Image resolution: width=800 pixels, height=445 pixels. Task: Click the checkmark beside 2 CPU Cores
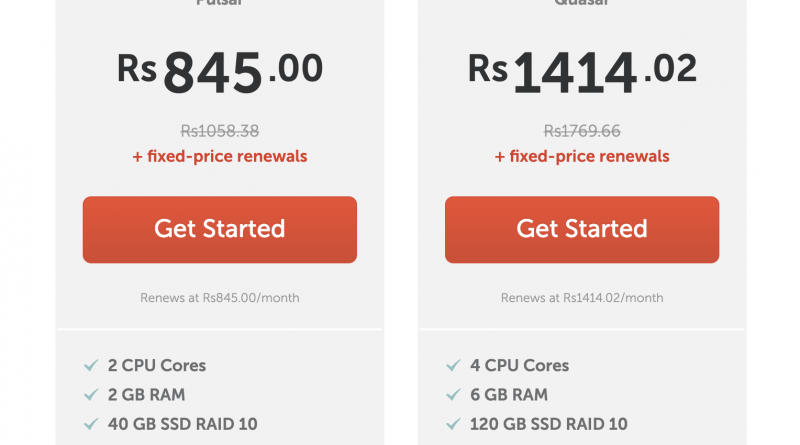tap(91, 365)
